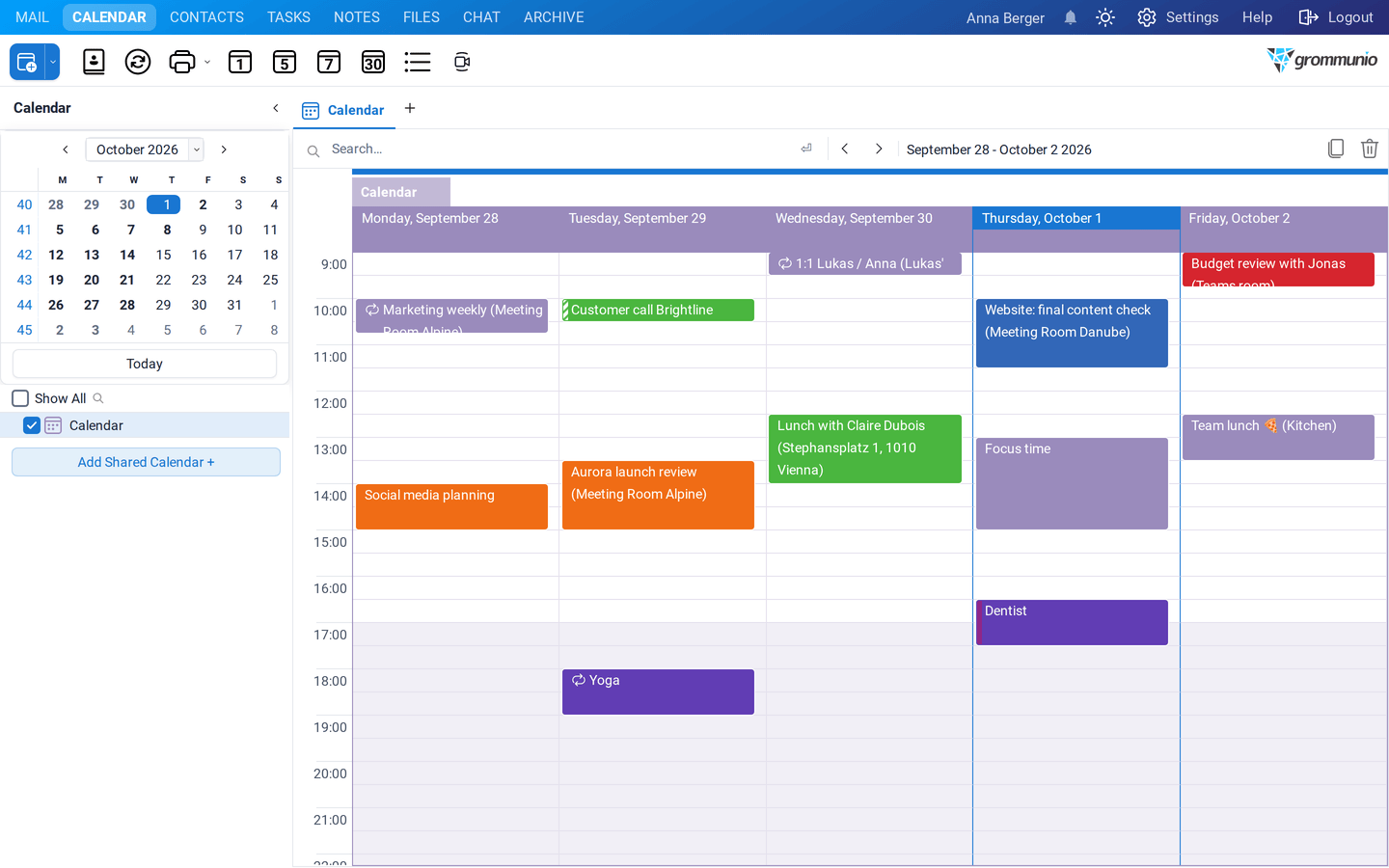The height and width of the screenshot is (868, 1389).
Task: Click Logout in the top bar
Action: (1336, 17)
